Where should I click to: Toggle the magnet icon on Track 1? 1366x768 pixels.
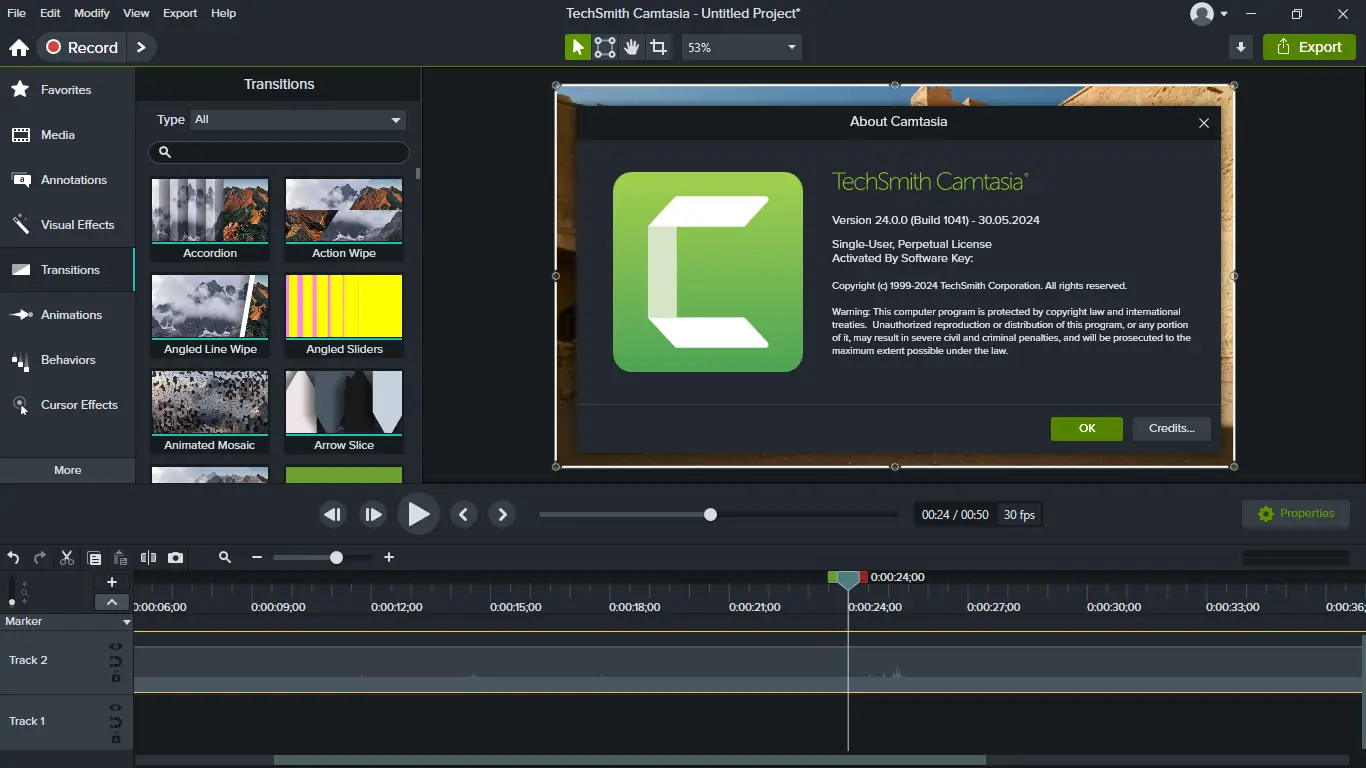point(116,723)
